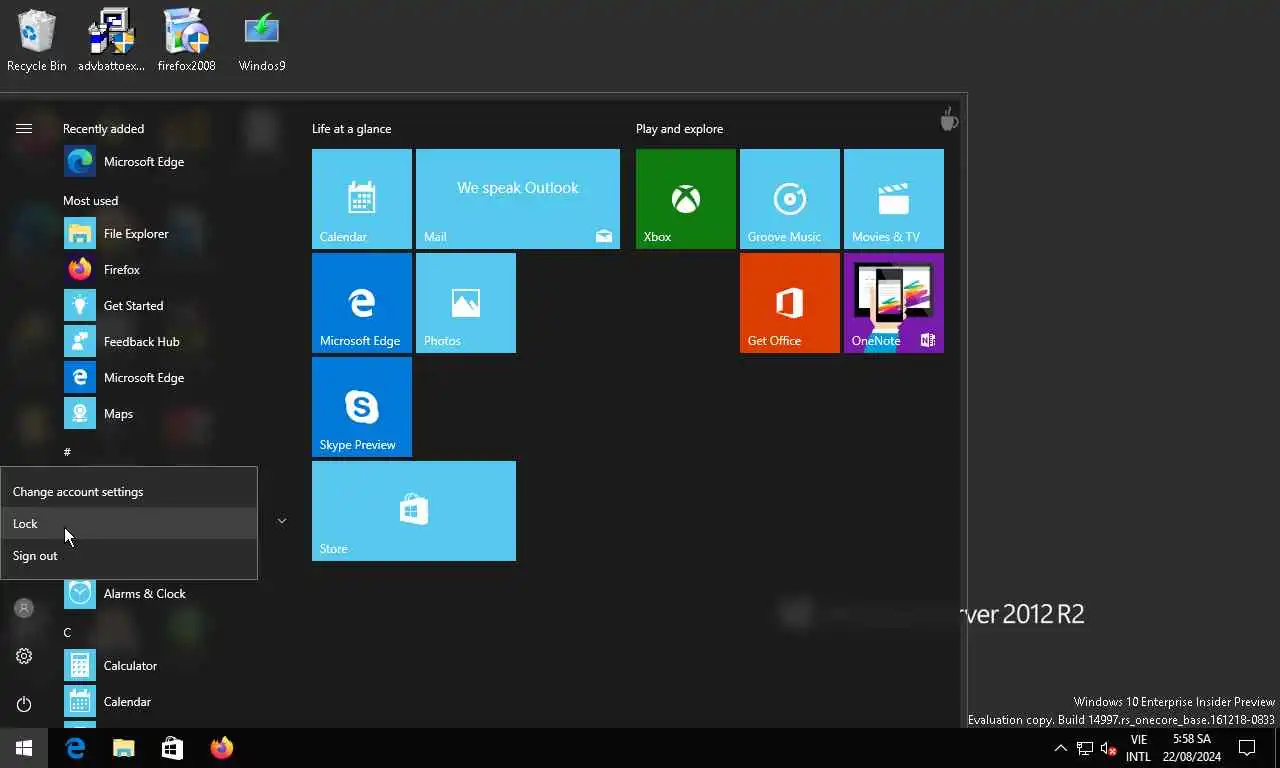
Task: Click the Play and explore group header
Action: coord(679,129)
